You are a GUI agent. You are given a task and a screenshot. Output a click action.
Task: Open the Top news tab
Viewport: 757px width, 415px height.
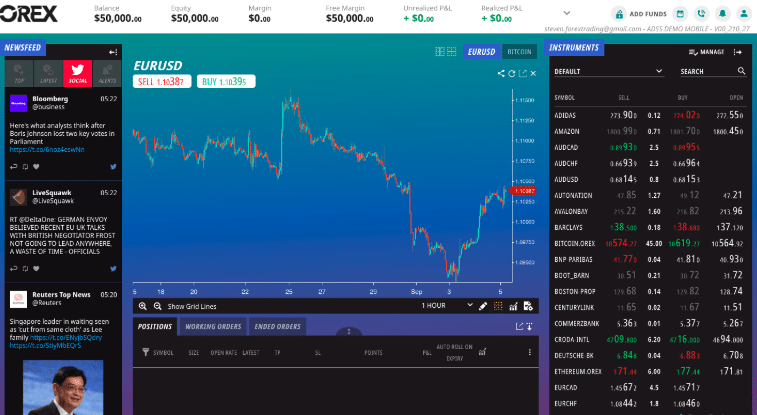pyautogui.click(x=19, y=73)
